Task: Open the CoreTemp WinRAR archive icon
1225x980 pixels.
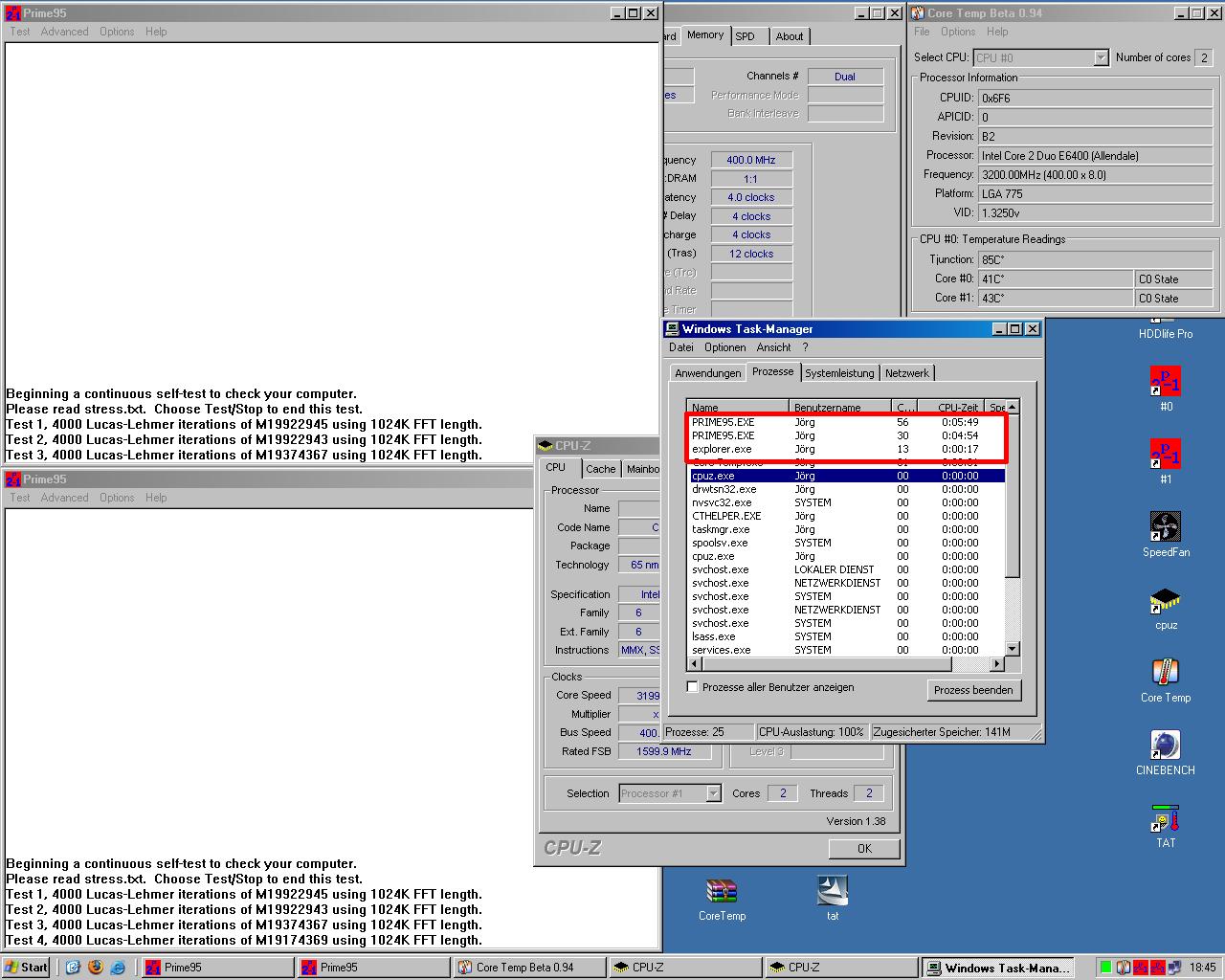Action: (x=722, y=899)
